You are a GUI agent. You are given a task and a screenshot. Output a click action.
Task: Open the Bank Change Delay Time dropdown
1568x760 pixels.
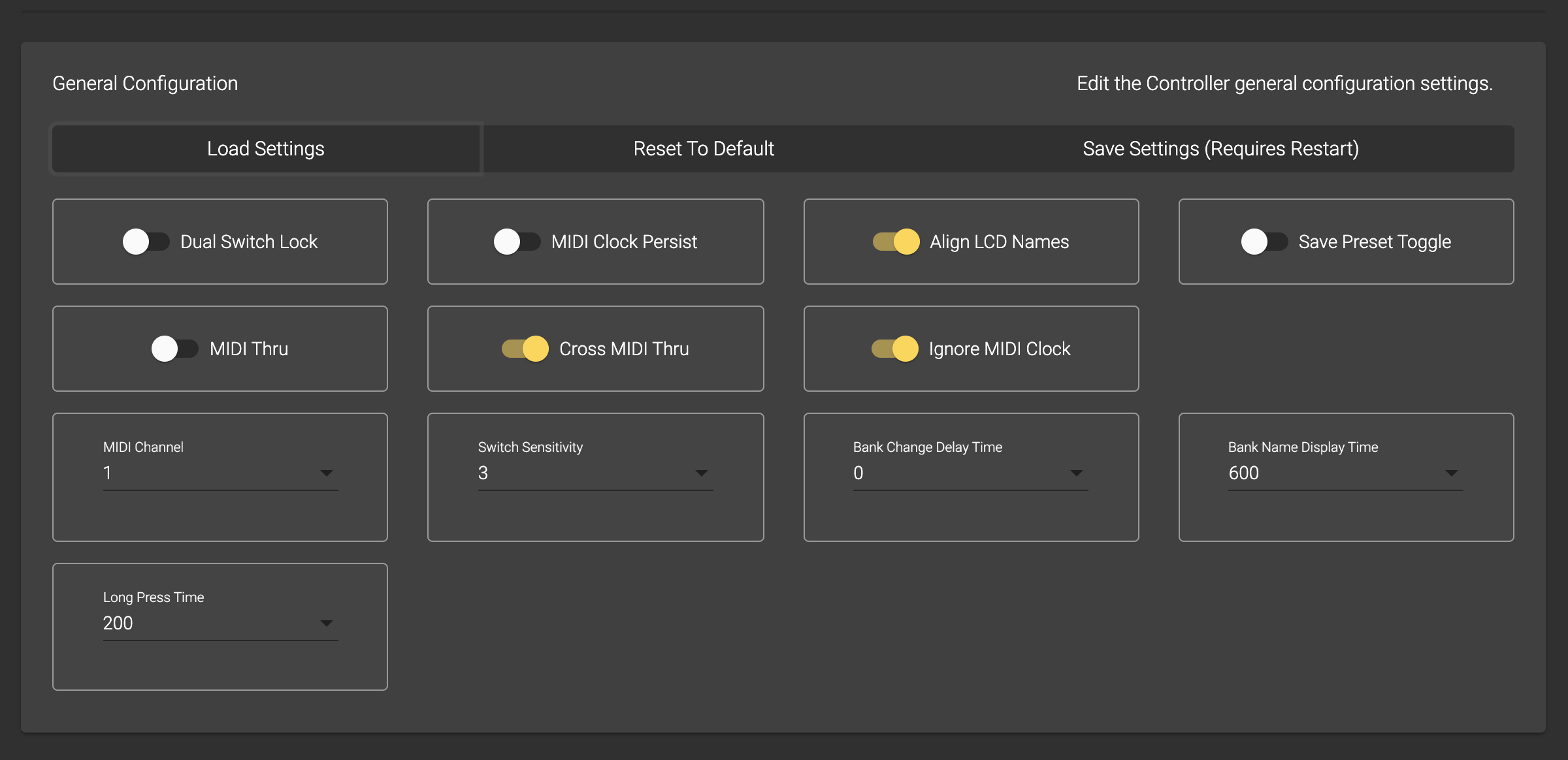[970, 473]
